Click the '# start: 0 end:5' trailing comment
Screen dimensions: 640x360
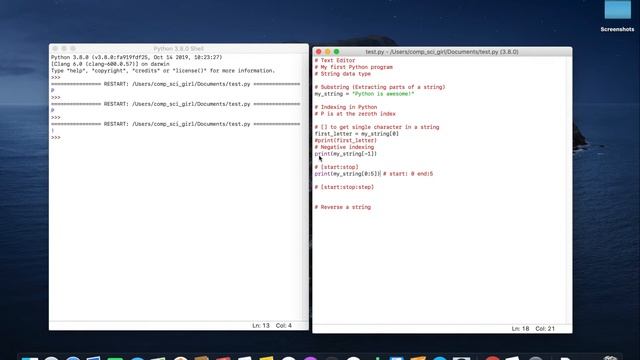point(408,174)
